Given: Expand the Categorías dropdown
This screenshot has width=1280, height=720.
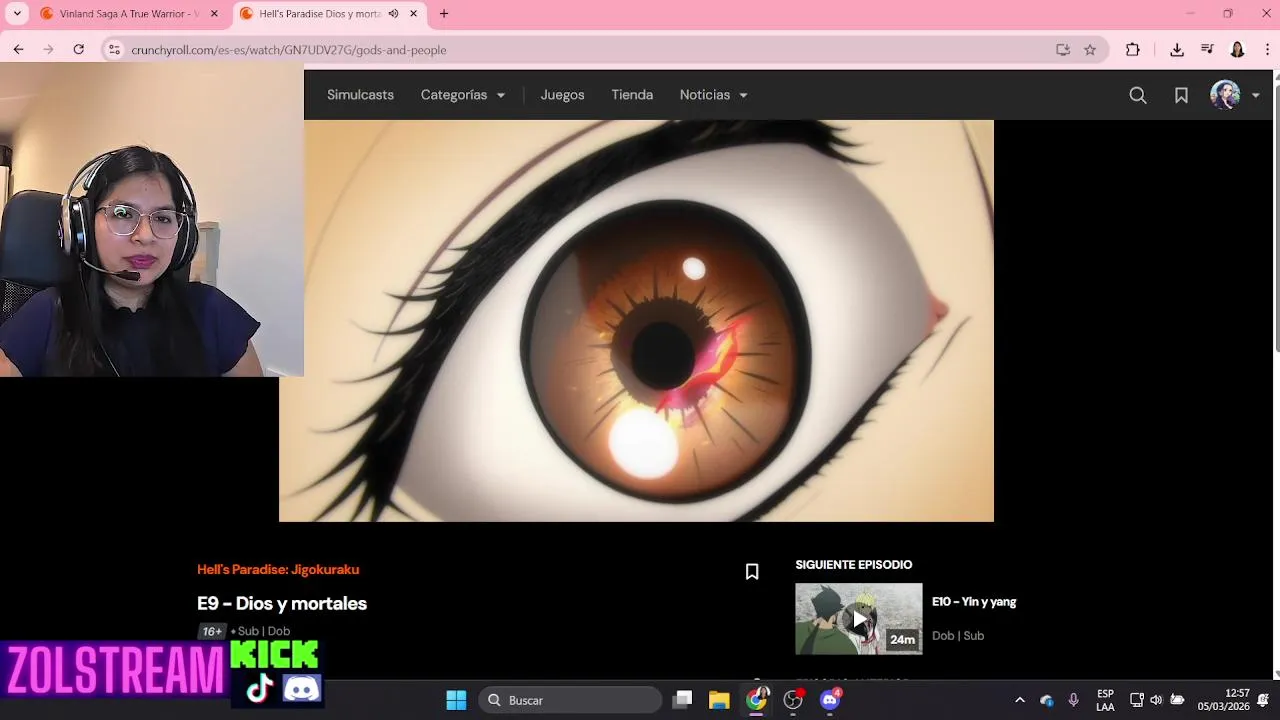Looking at the screenshot, I should (x=462, y=95).
